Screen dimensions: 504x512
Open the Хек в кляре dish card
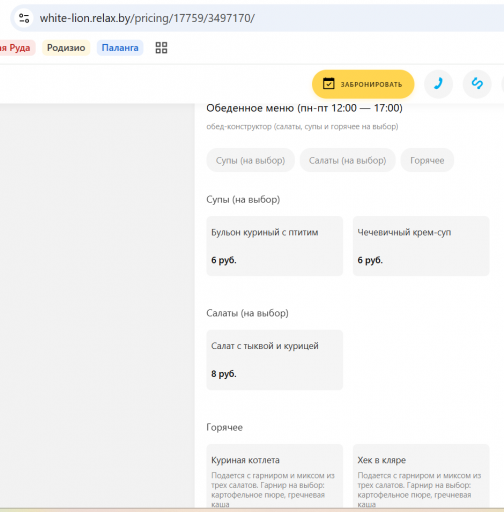point(421,476)
